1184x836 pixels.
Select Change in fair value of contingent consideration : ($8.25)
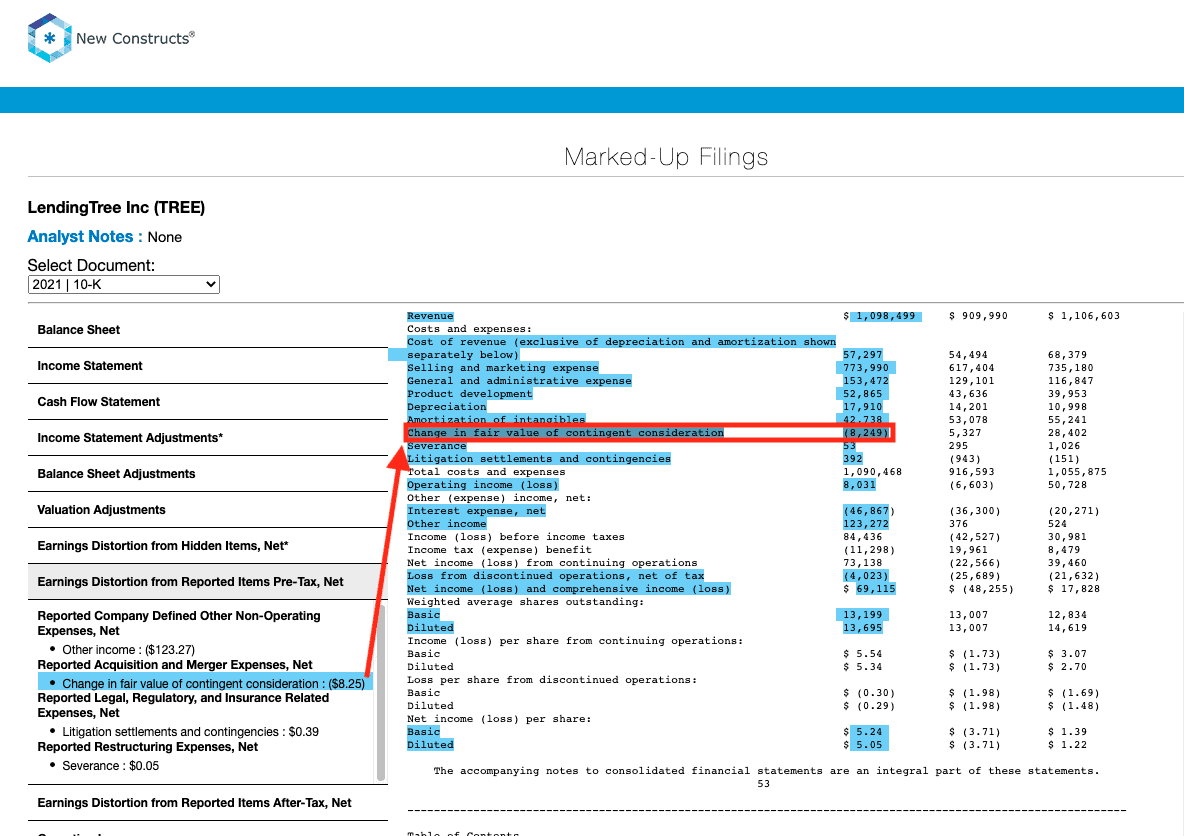(205, 683)
